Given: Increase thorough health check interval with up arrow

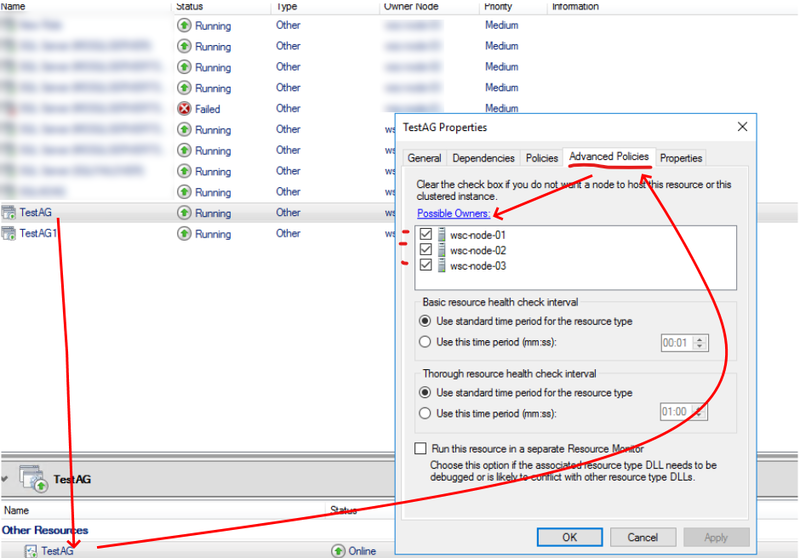Looking at the screenshot, I should [x=699, y=408].
